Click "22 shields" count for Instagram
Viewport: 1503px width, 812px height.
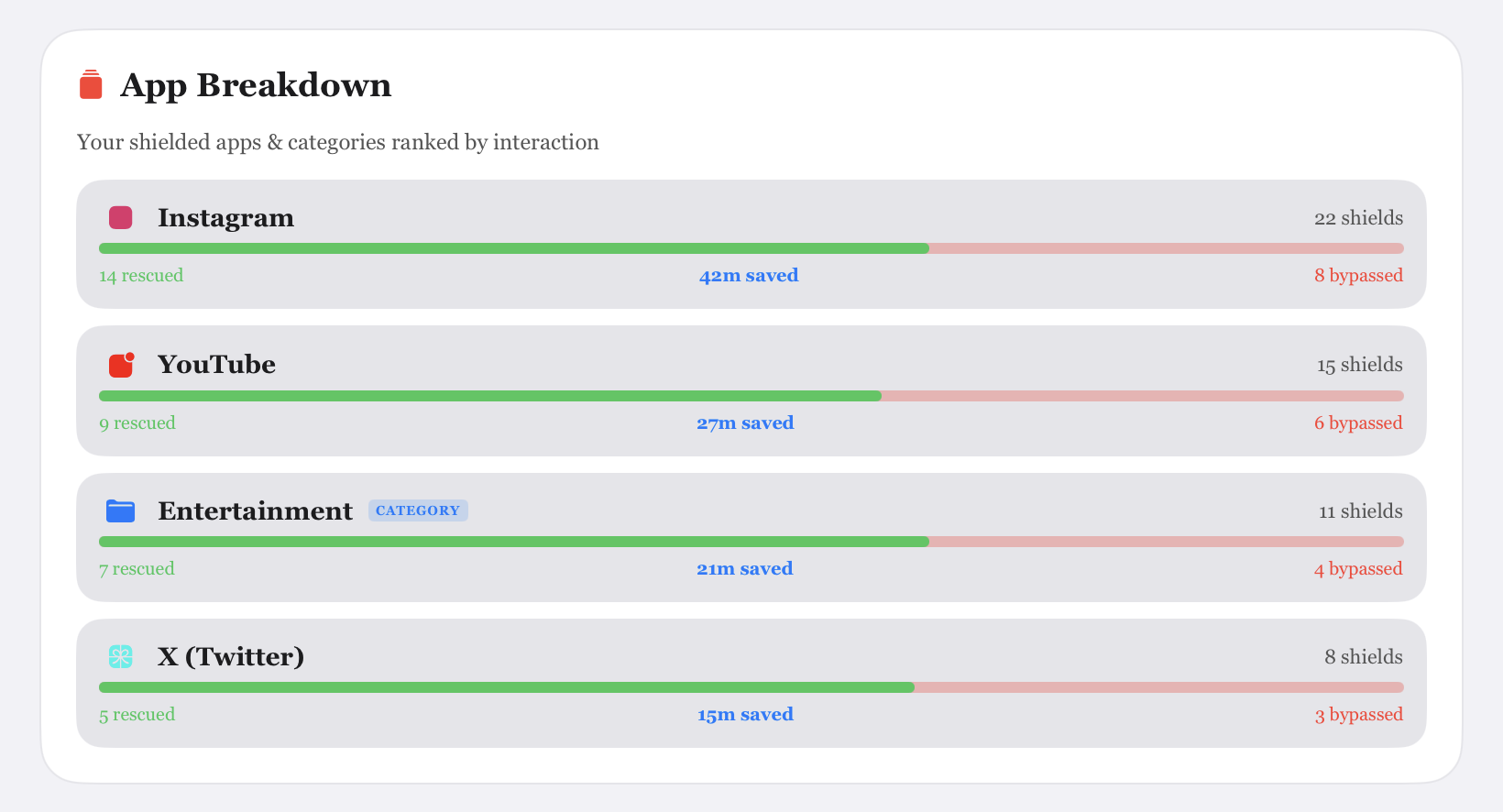(x=1358, y=218)
